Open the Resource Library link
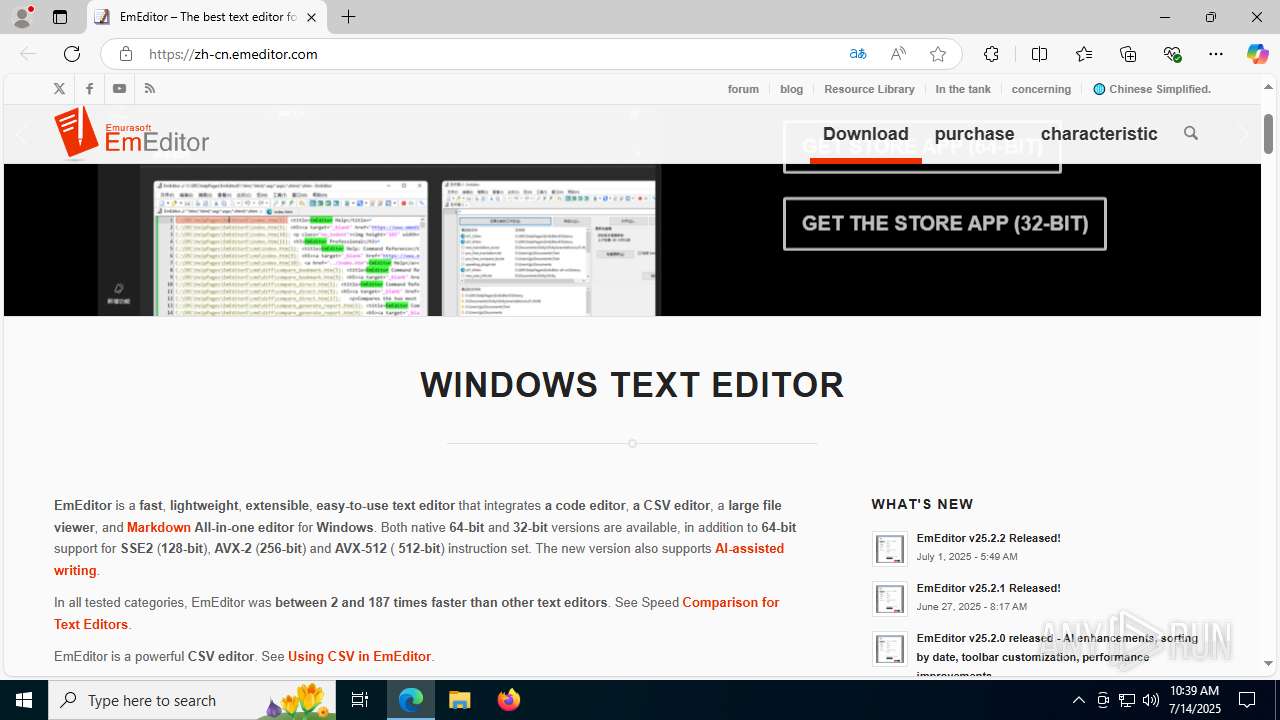The height and width of the screenshot is (720, 1280). click(x=869, y=89)
